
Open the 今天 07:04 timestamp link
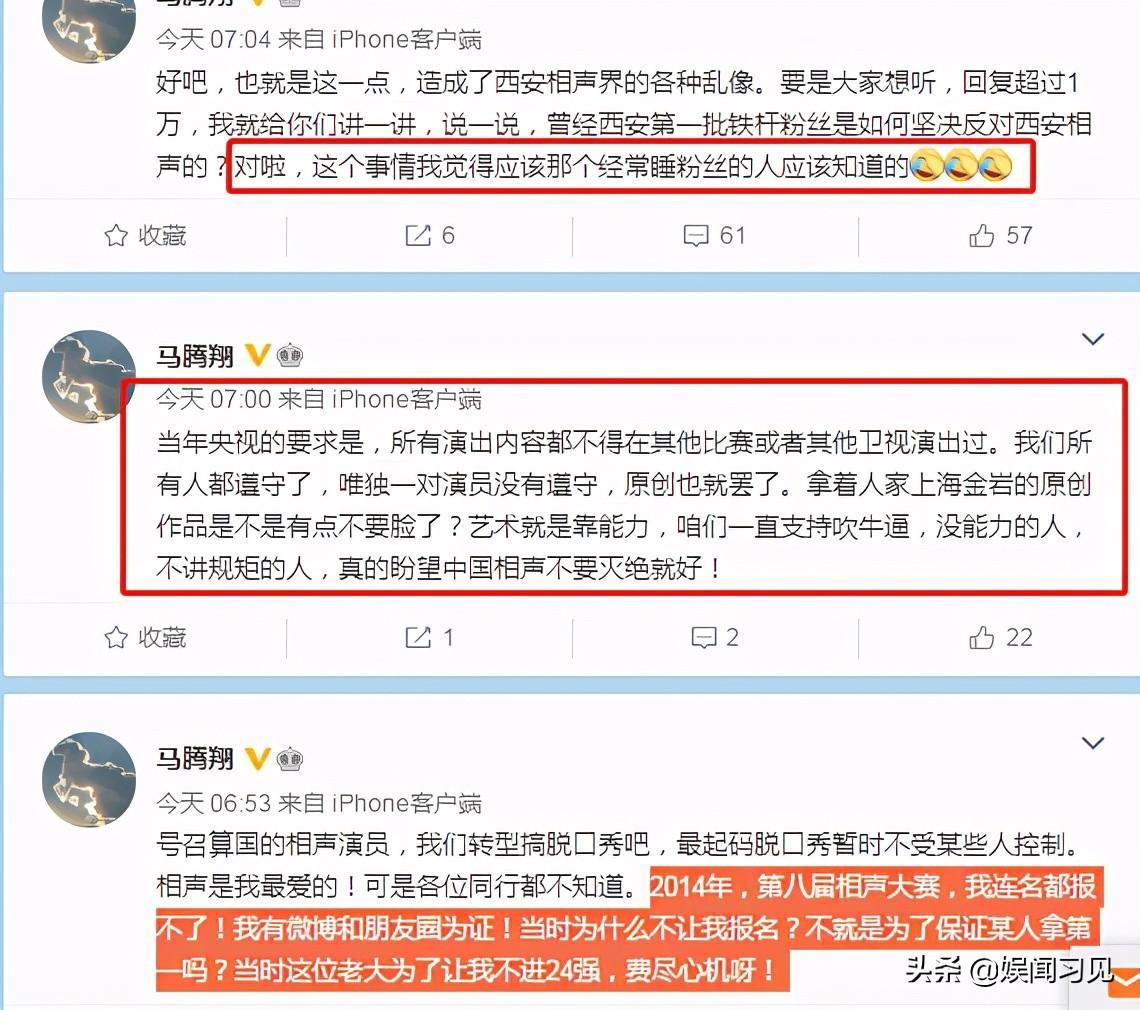pos(214,39)
